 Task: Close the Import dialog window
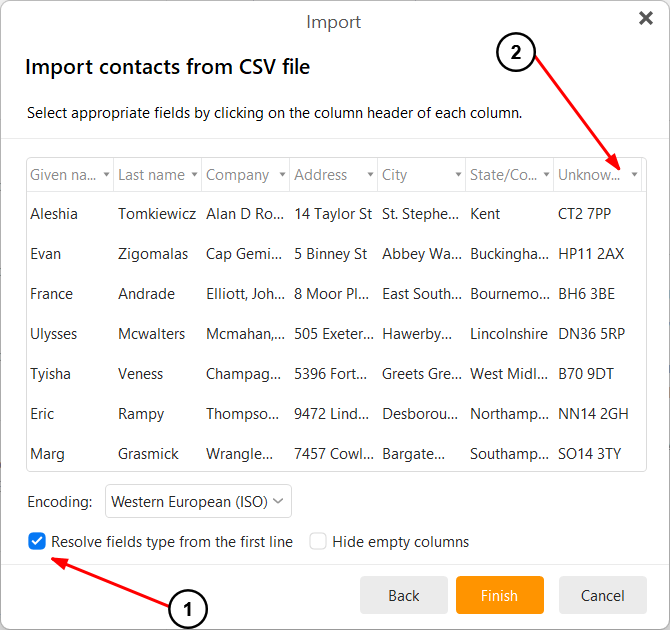[645, 18]
